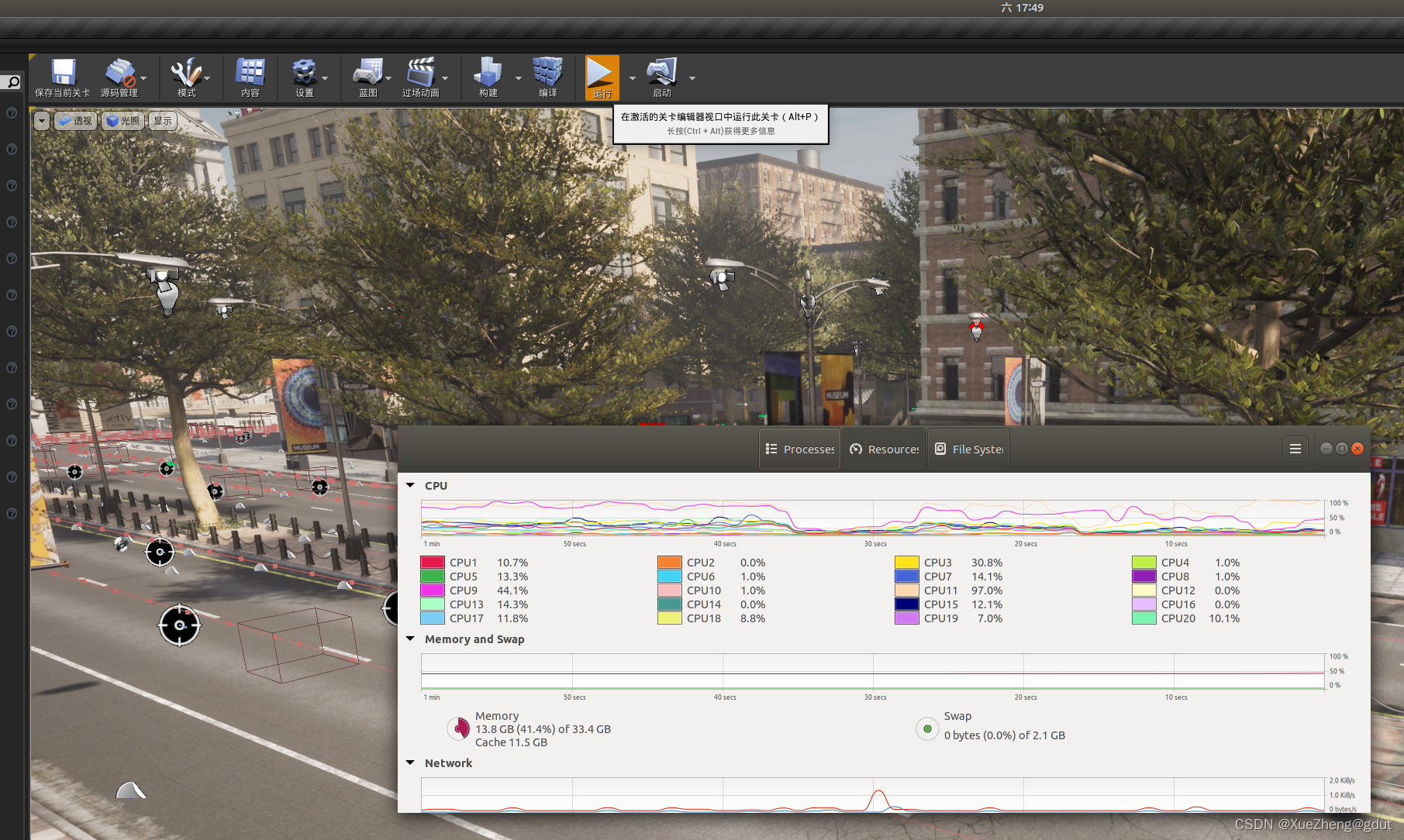Click the CPU usage history graph
Image resolution: width=1404 pixels, height=840 pixels.
pyautogui.click(x=873, y=518)
